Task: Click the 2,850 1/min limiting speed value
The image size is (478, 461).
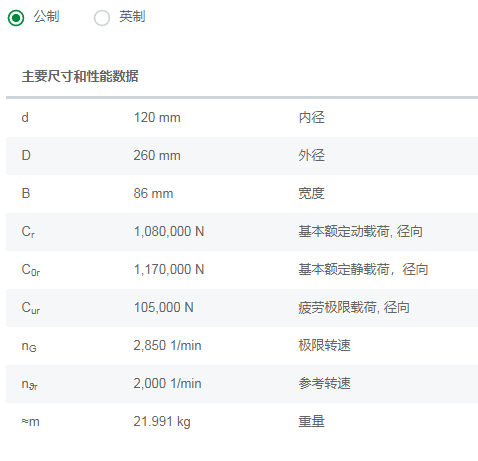Action: pos(167,345)
